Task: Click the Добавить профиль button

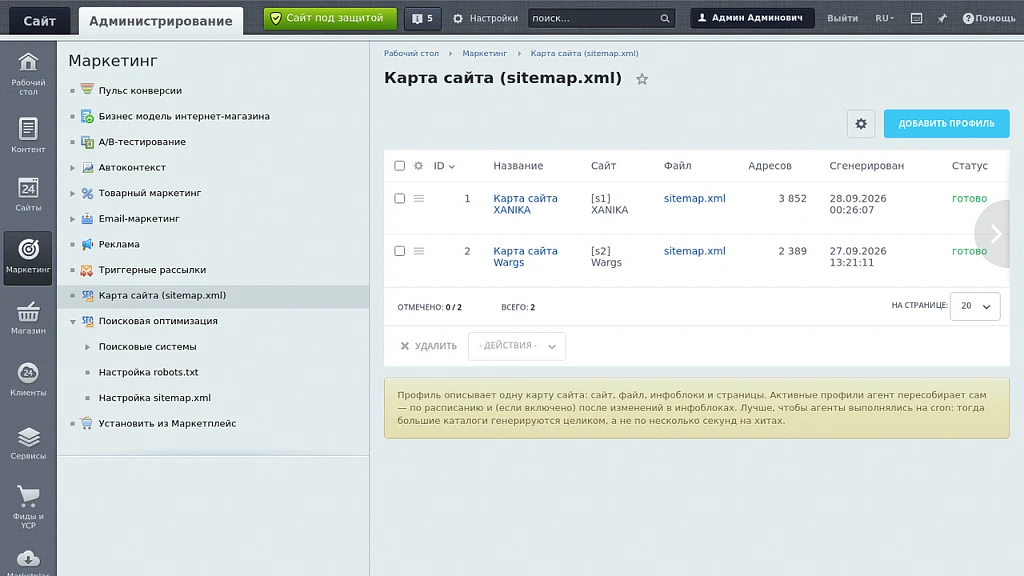Action: coord(946,123)
